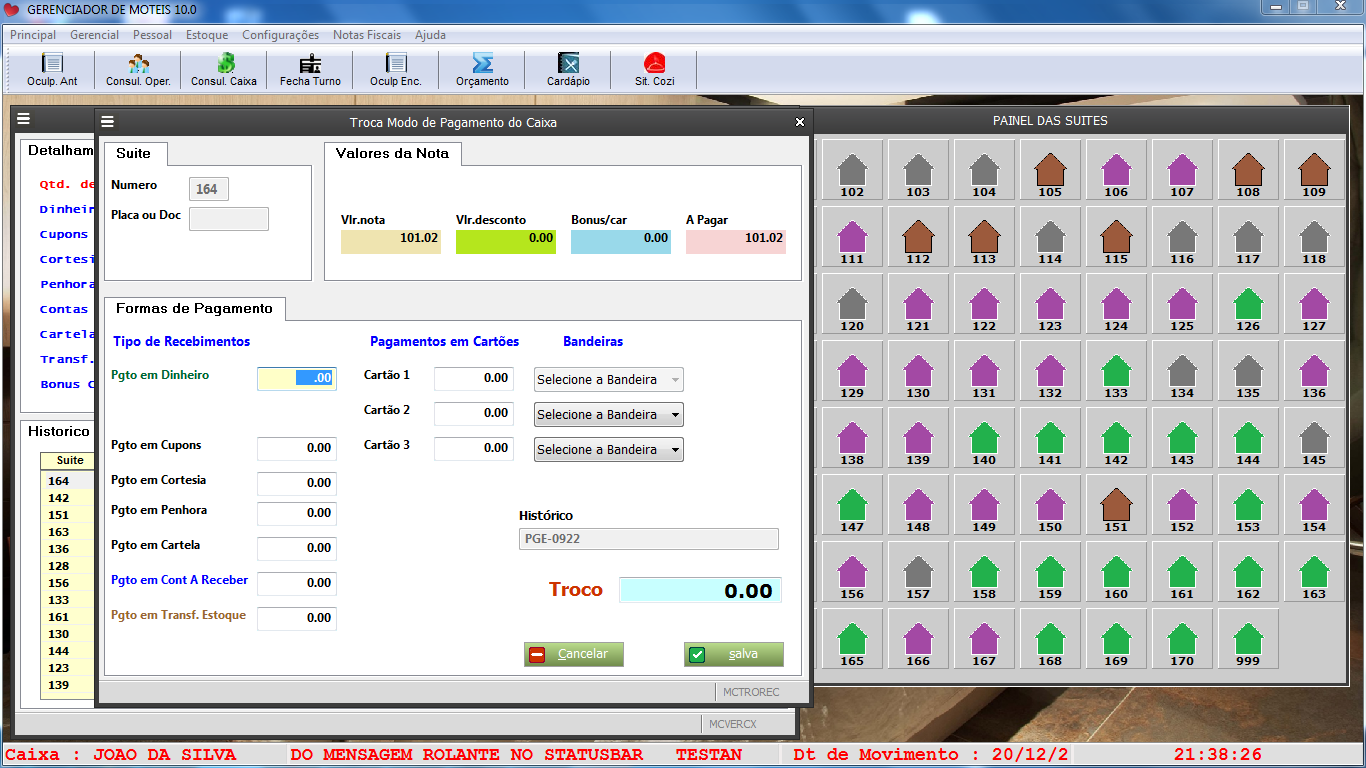1366x768 pixels.
Task: Select the brown suite 105 house icon
Action: pos(1050,172)
